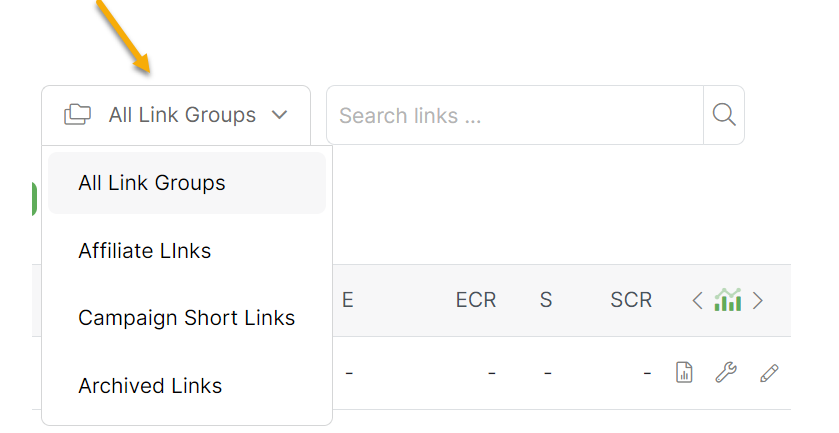The width and height of the screenshot is (839, 433).
Task: Choose Affiliate LInks from the dropdown list
Action: tap(145, 251)
